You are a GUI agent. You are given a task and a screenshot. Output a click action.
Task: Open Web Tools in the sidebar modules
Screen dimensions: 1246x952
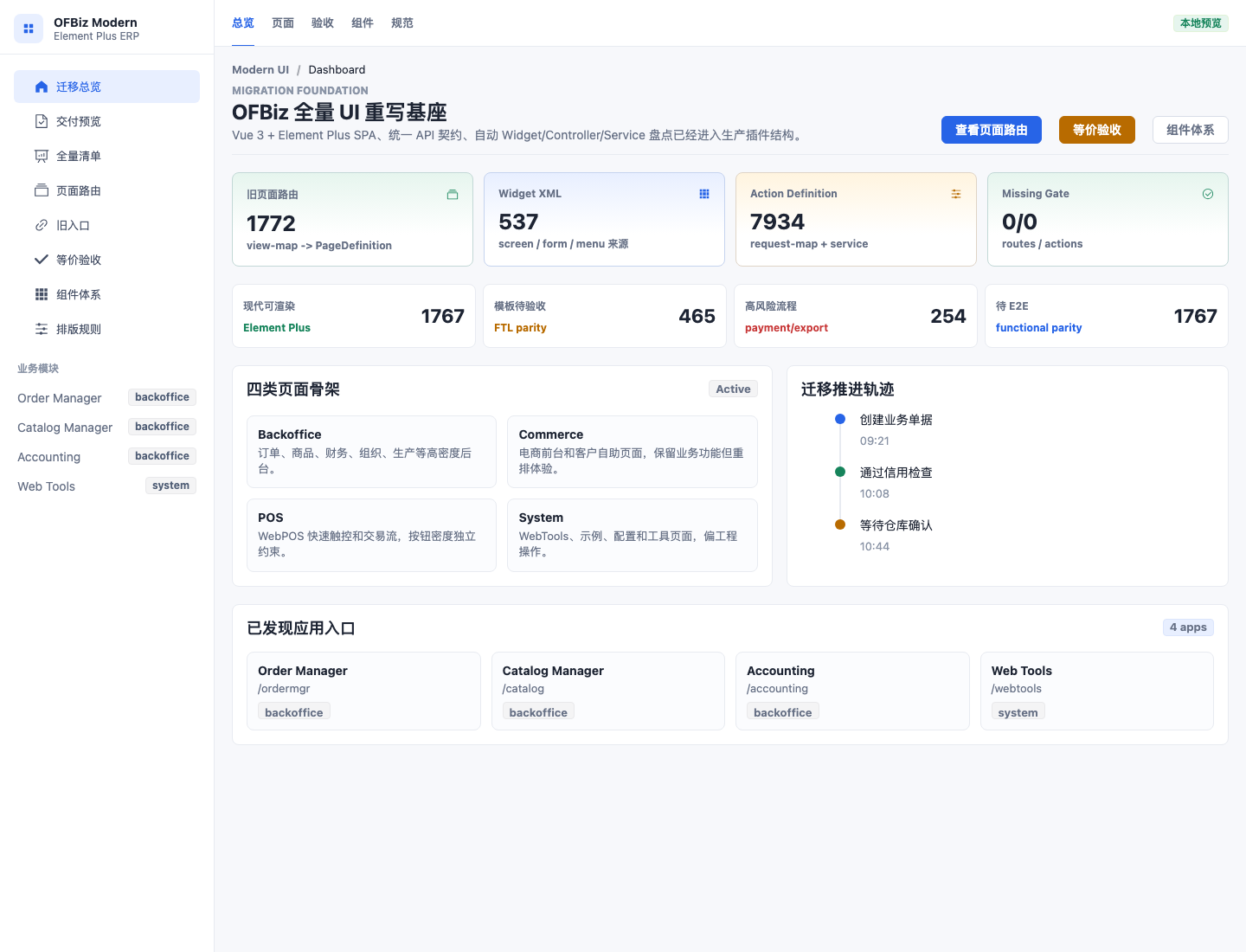pos(106,486)
